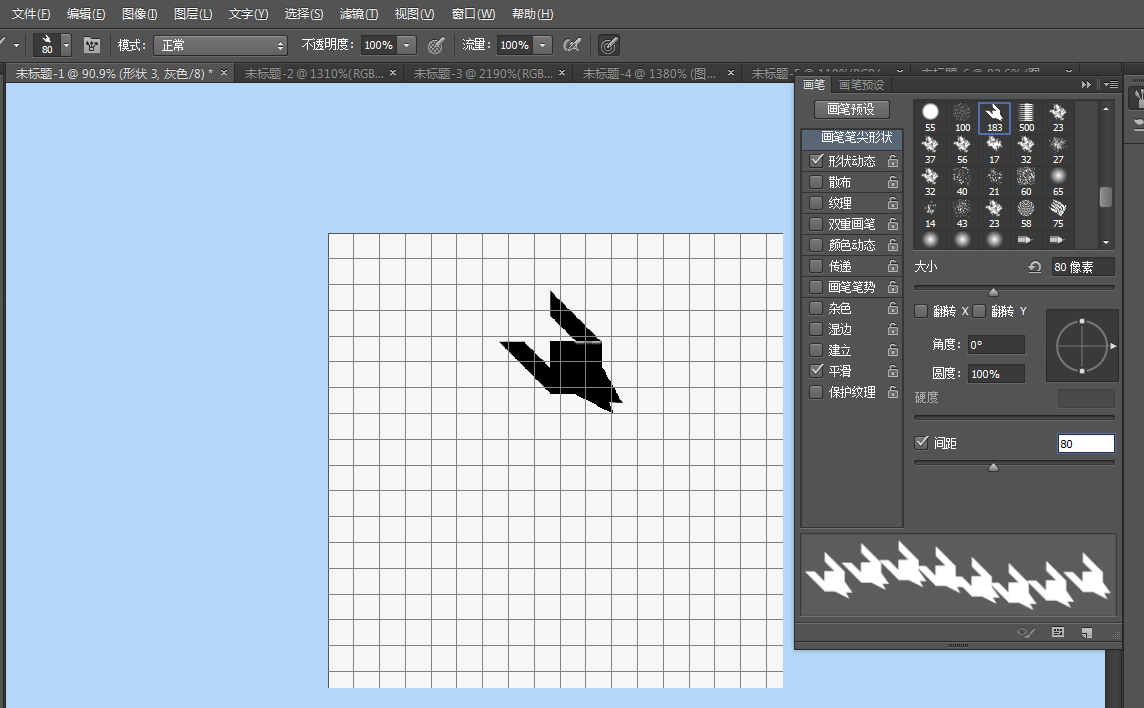Click the lock icon beside 湿边

tap(892, 329)
